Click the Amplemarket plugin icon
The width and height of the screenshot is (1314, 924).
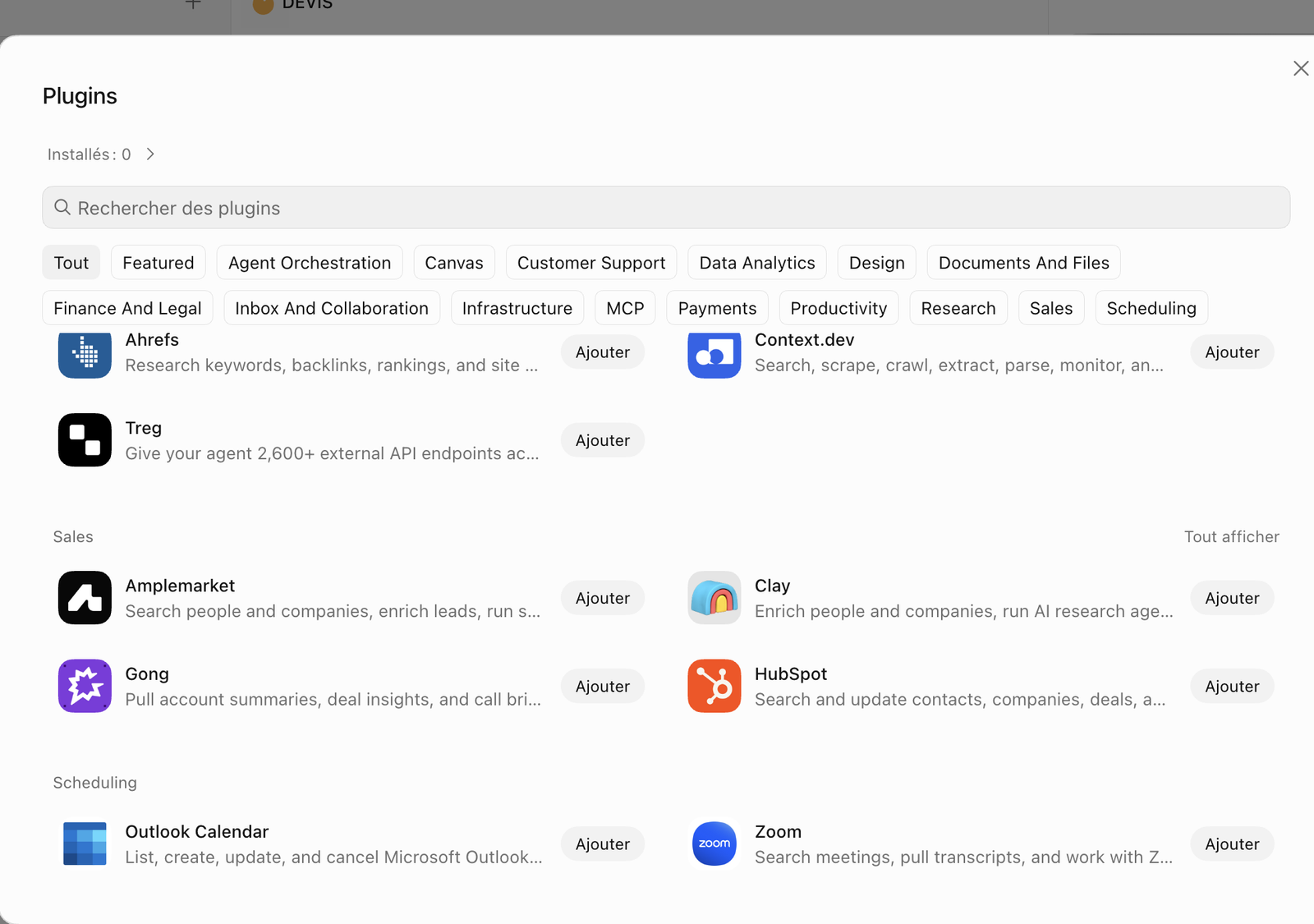85,598
